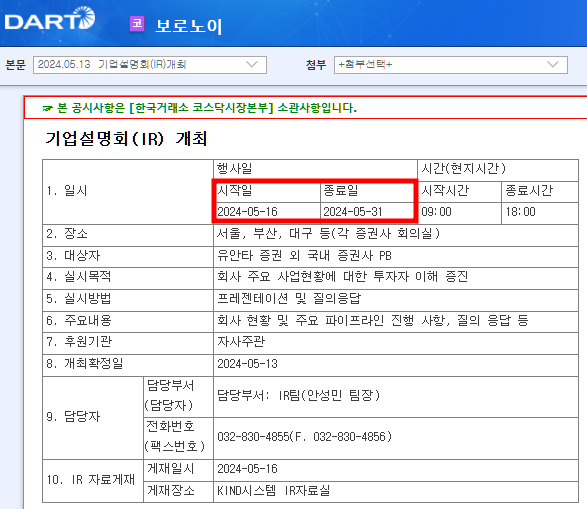
Task: Click the 종료일 header cell
Action: pos(368,191)
